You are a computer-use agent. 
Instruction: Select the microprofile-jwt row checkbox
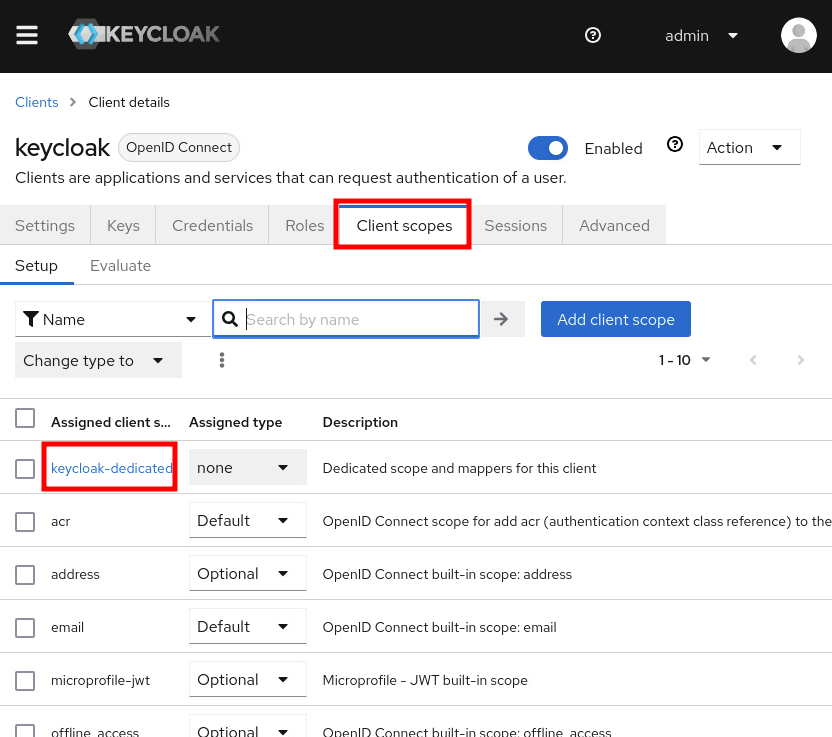pos(25,681)
